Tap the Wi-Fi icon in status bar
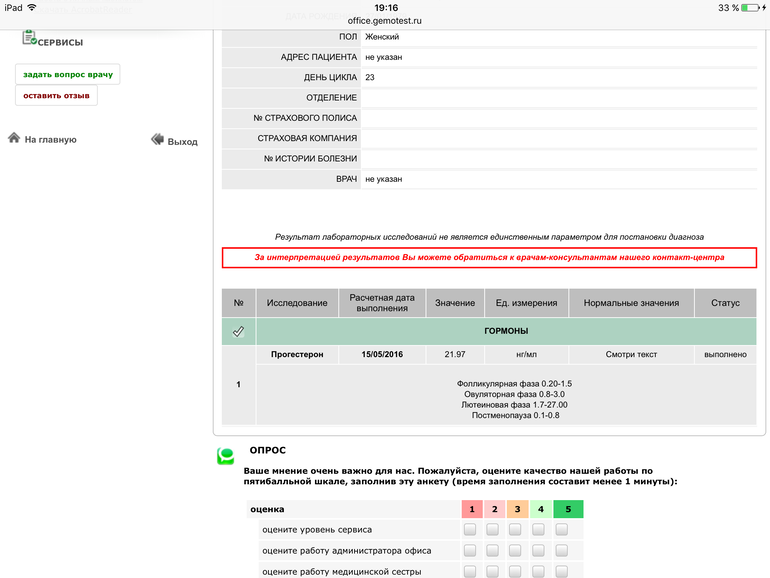 coord(32,7)
